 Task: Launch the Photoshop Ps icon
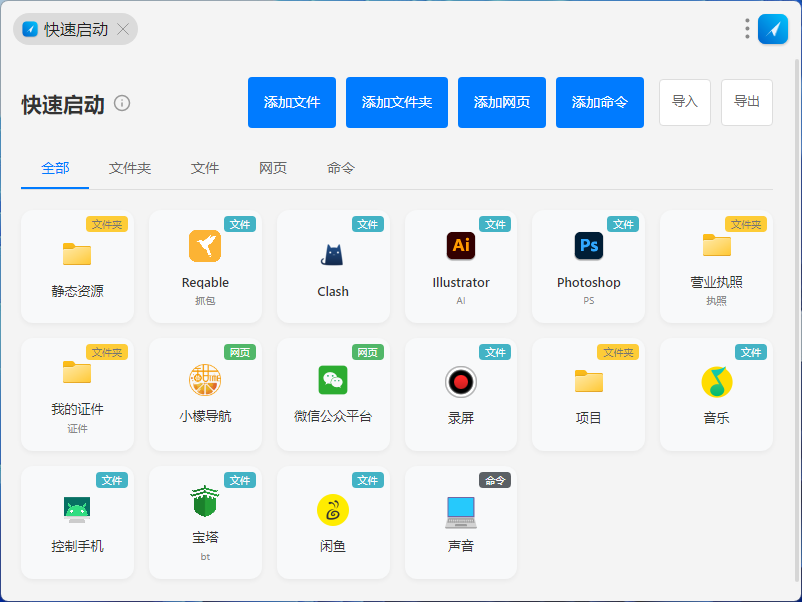(x=589, y=246)
